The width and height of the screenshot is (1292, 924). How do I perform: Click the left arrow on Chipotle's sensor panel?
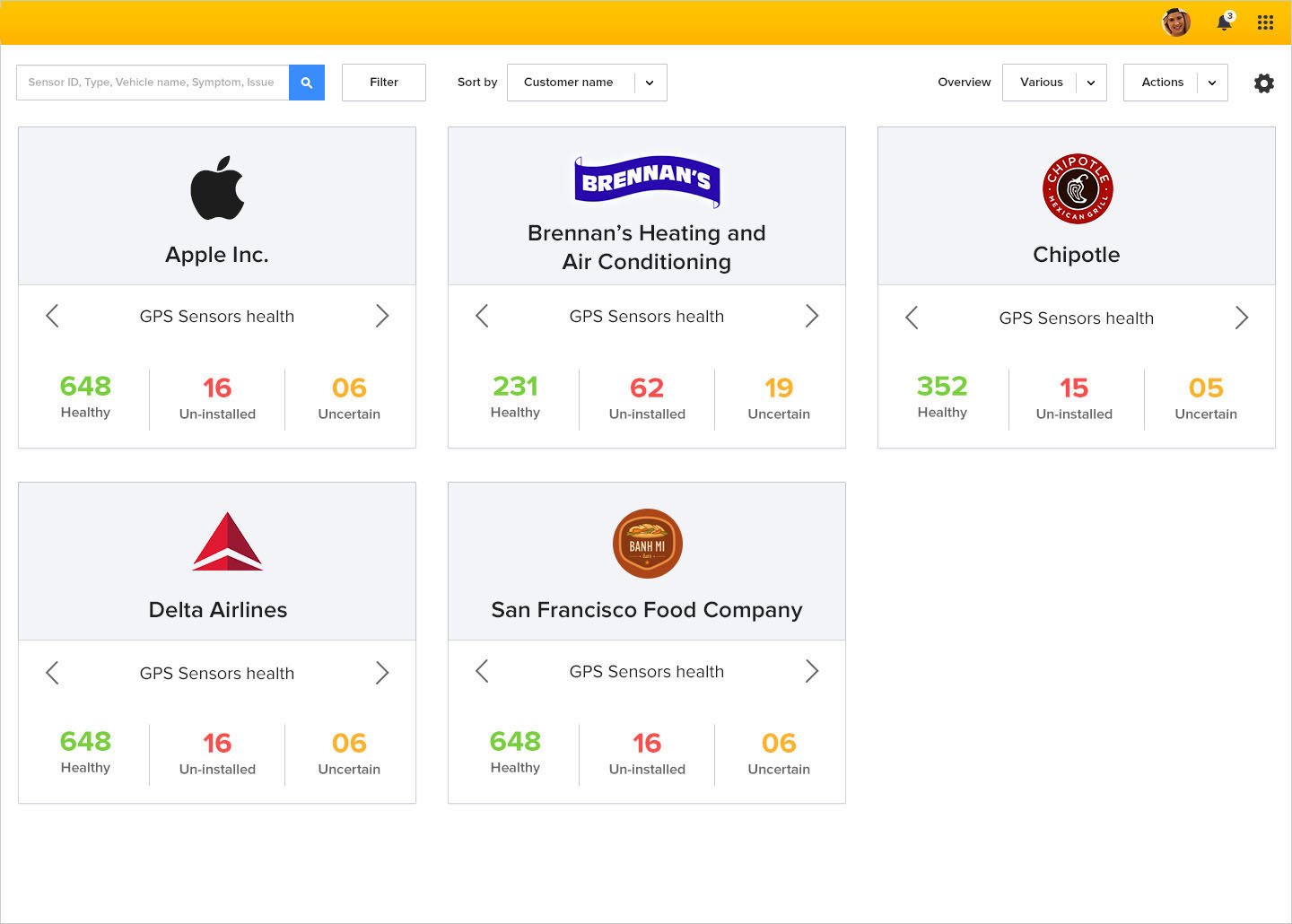click(912, 318)
